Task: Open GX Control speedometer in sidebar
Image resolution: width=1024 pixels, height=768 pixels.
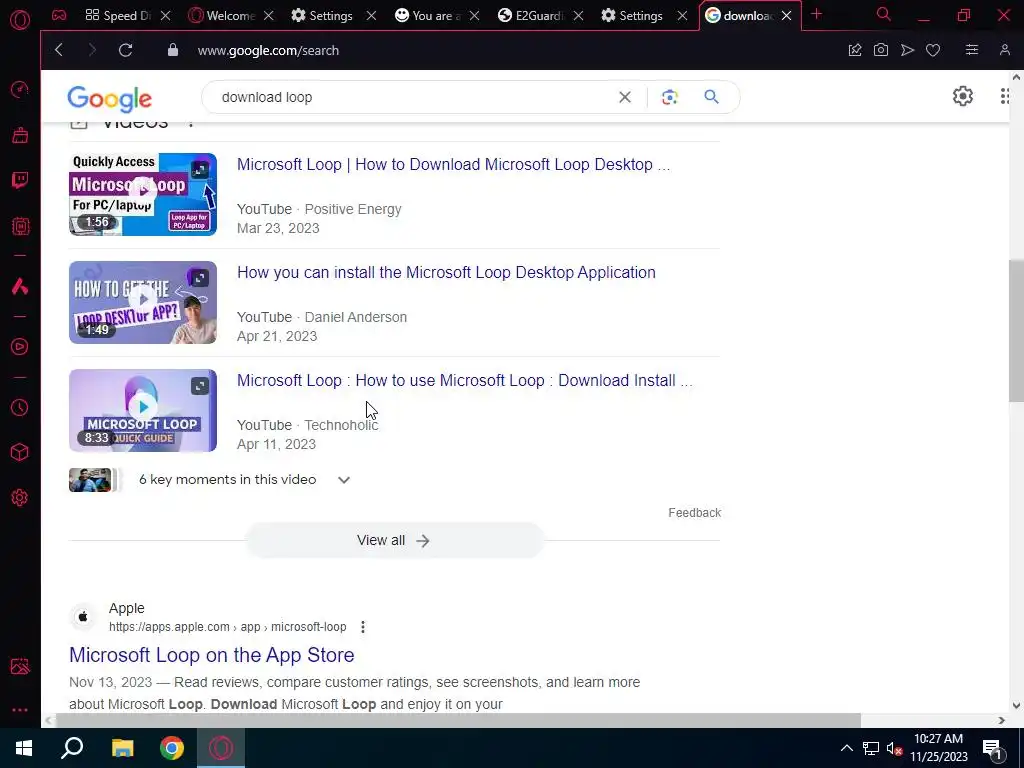Action: pos(20,89)
